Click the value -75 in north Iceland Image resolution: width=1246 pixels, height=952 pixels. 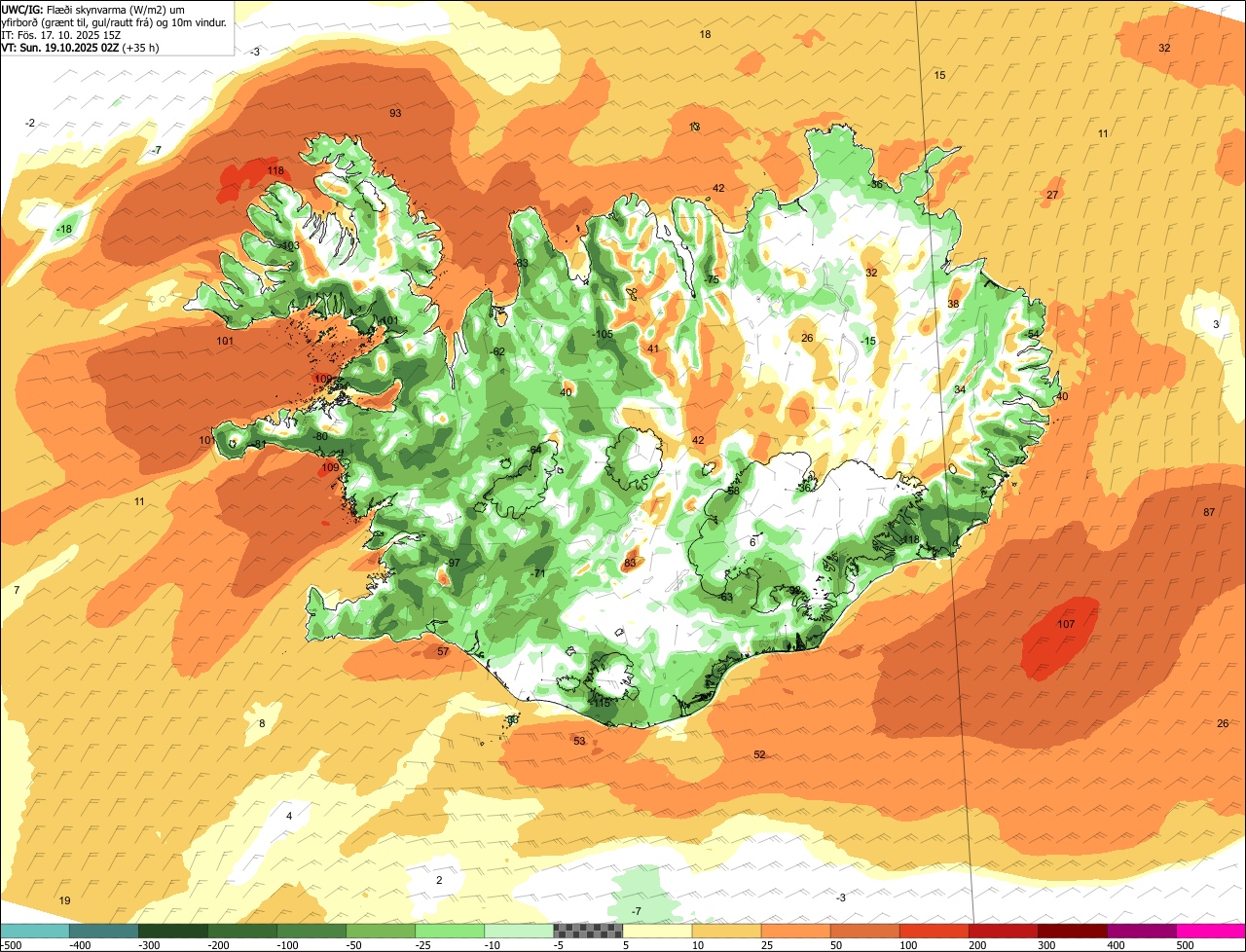pyautogui.click(x=712, y=279)
